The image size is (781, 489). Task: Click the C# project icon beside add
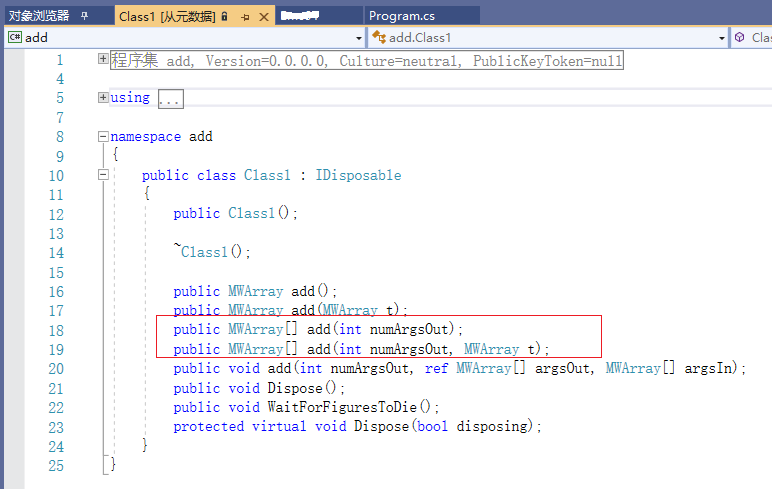[14, 37]
